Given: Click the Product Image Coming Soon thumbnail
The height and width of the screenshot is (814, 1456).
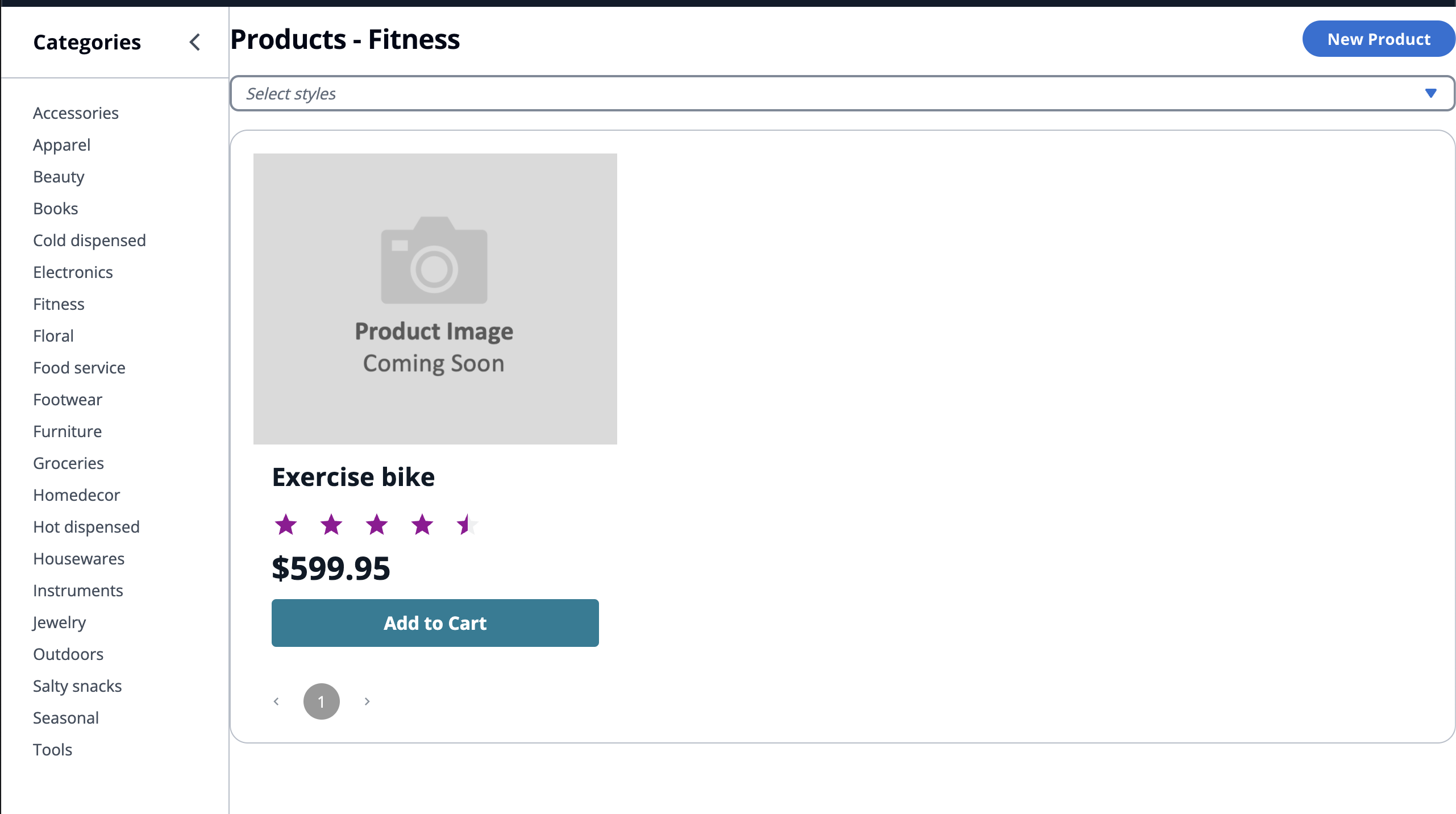Looking at the screenshot, I should pyautogui.click(x=435, y=298).
